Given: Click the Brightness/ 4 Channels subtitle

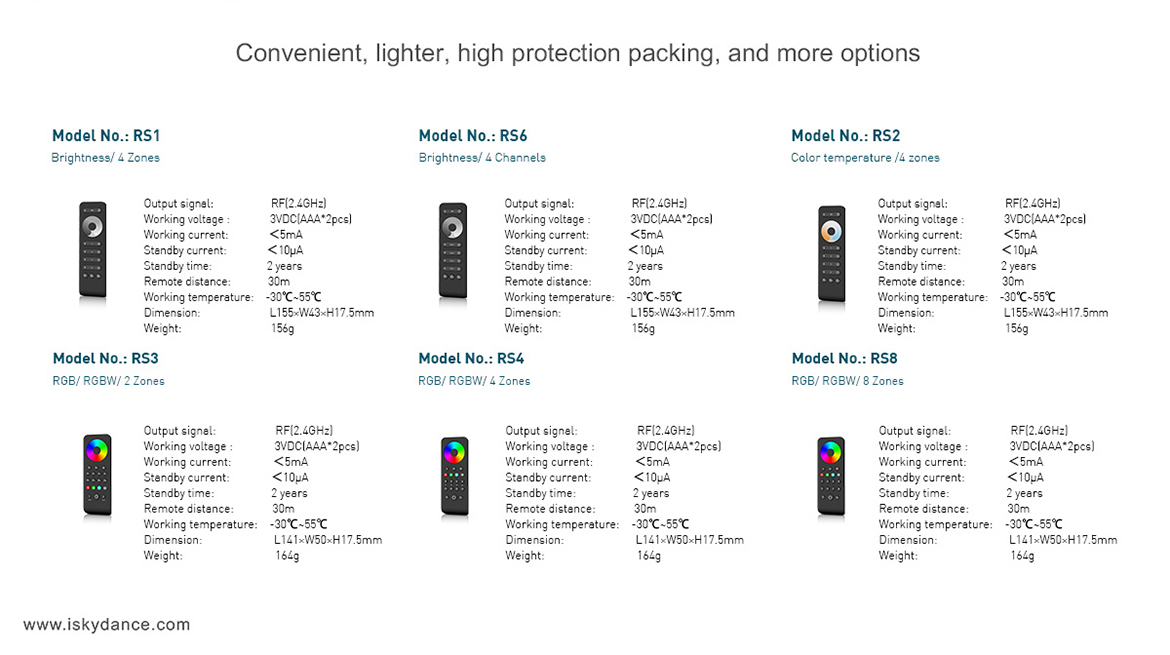Looking at the screenshot, I should (x=482, y=157).
